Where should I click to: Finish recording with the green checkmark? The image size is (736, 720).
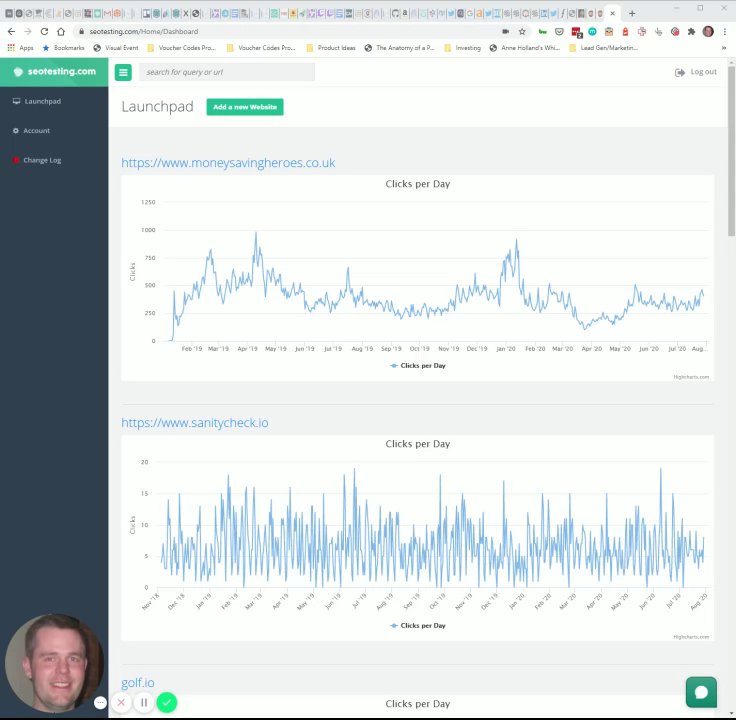point(167,702)
